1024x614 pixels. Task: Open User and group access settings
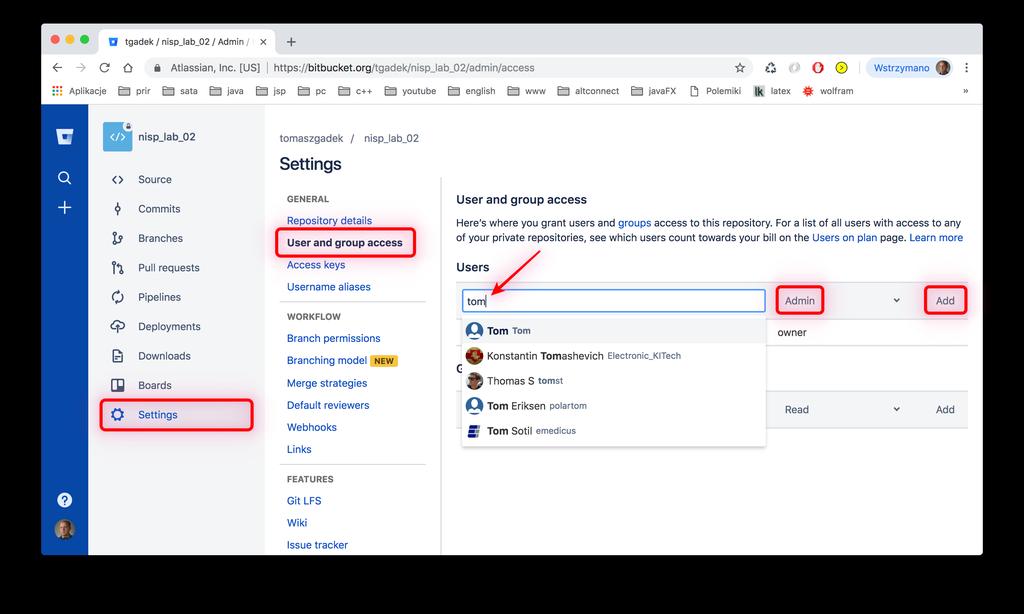click(345, 242)
